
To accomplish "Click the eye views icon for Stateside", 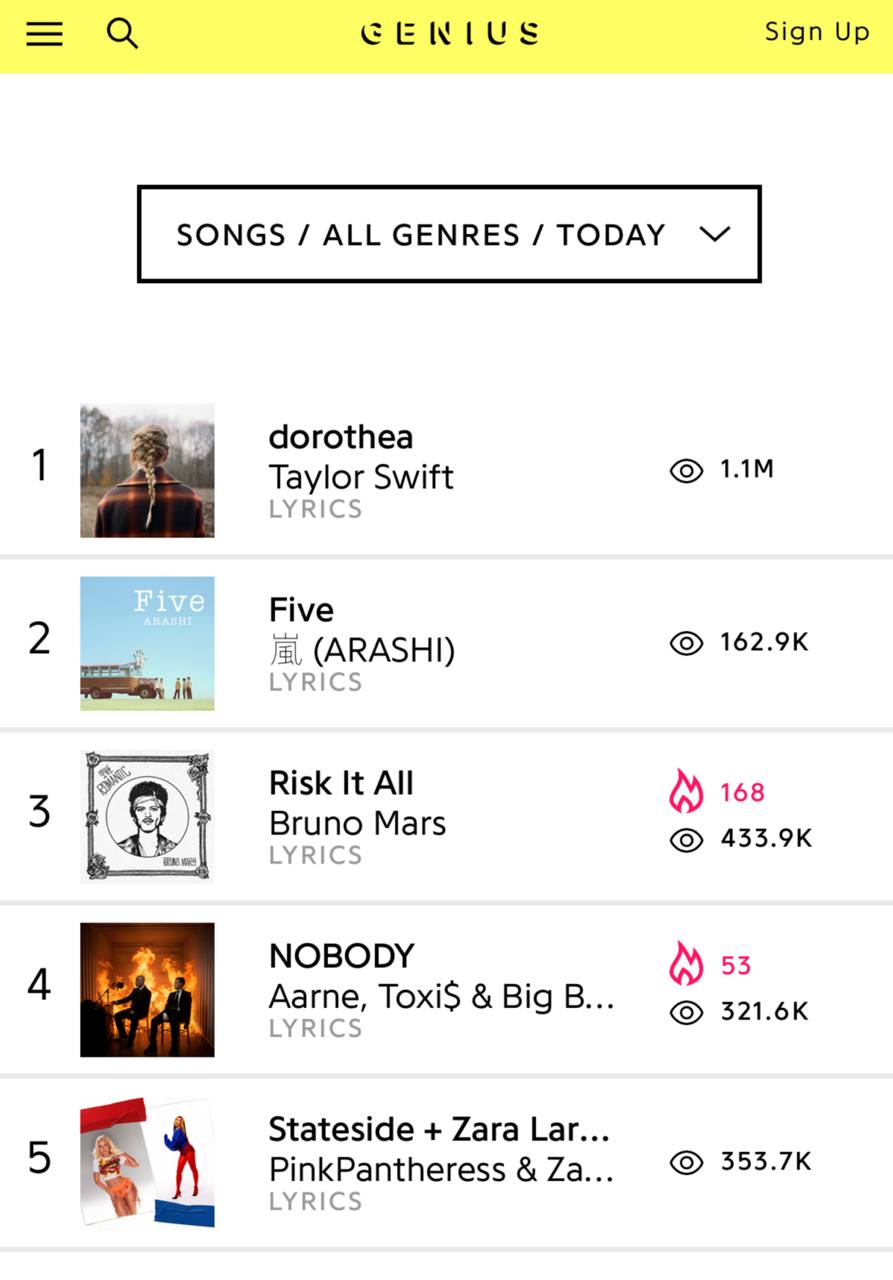I will (x=686, y=1162).
